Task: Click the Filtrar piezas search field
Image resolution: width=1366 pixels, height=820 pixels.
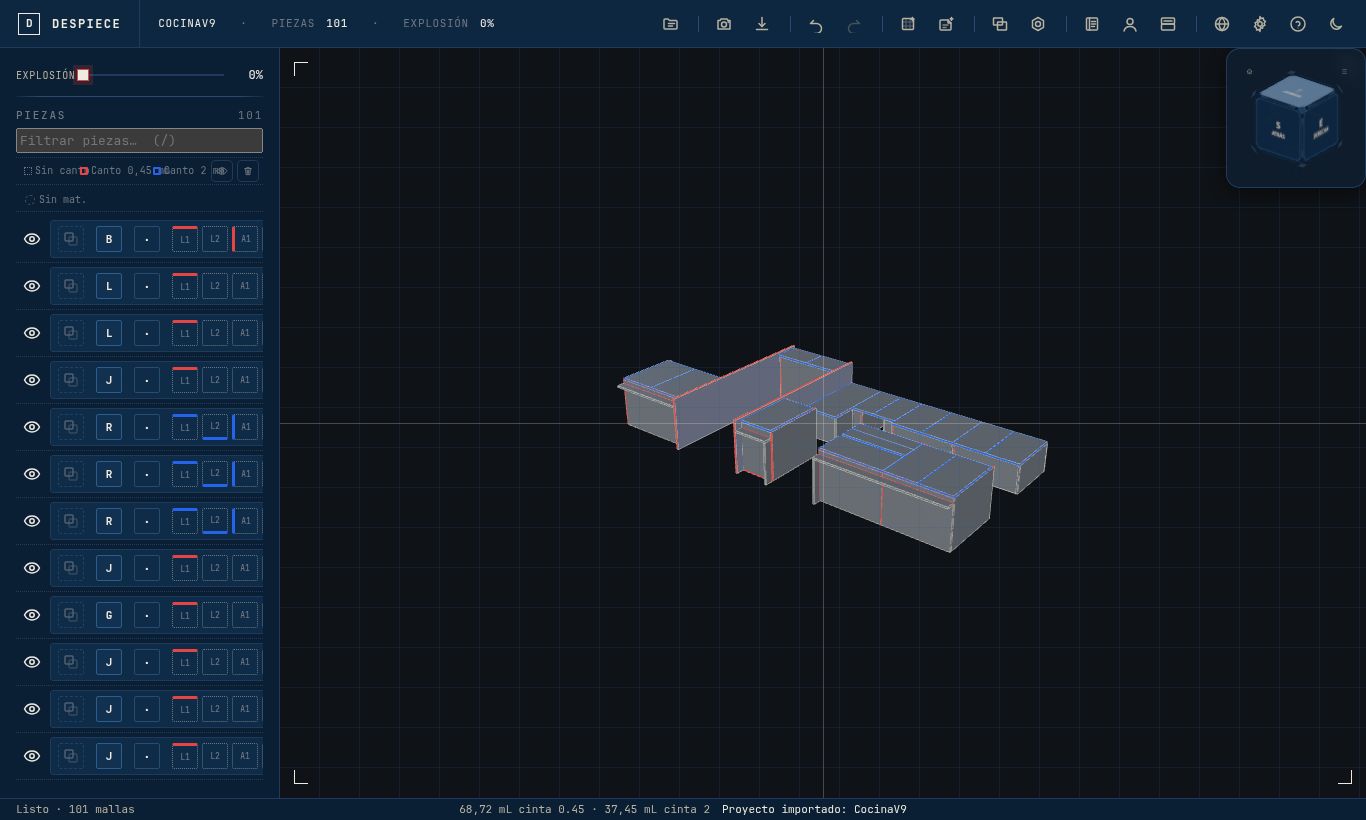Action: point(139,141)
